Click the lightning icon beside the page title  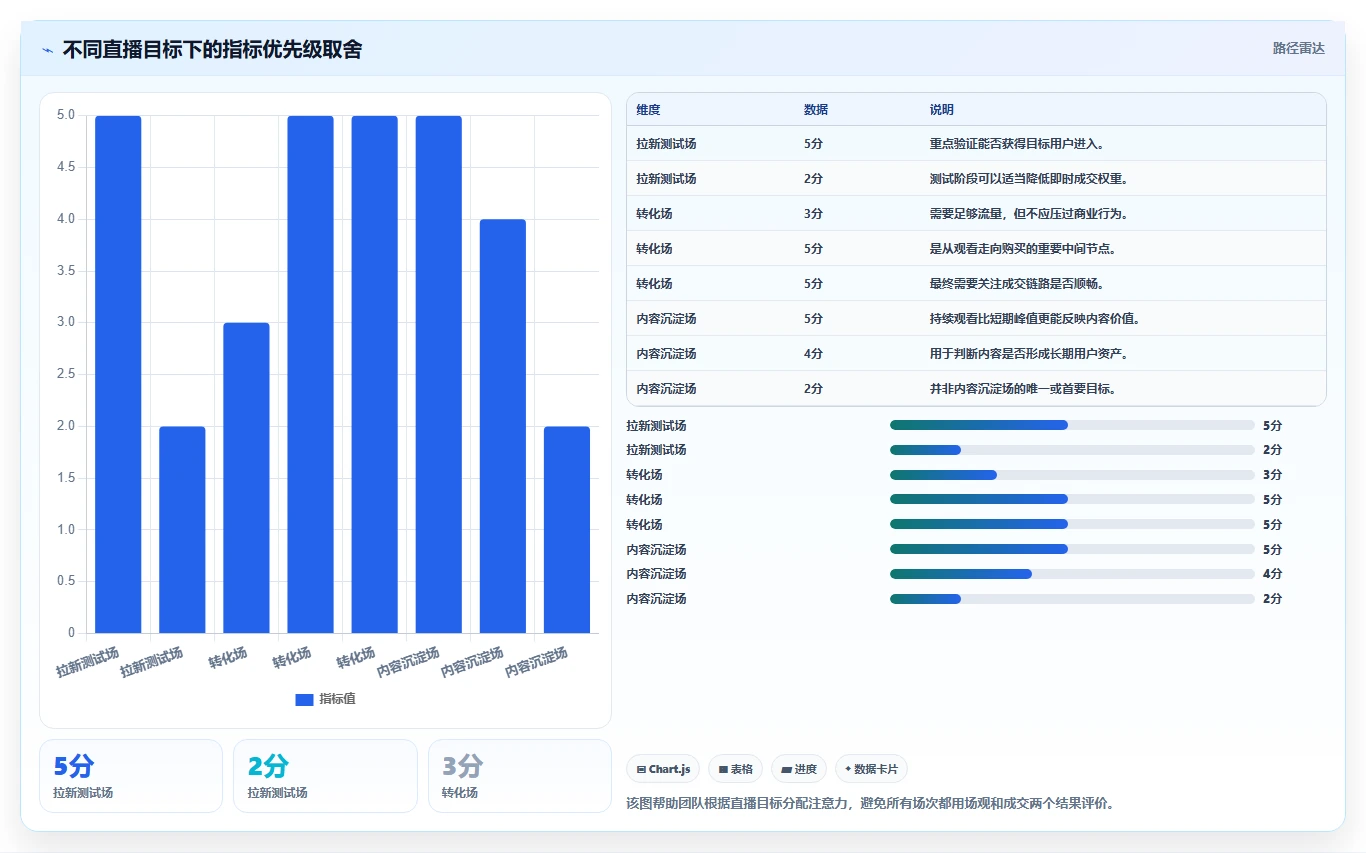pyautogui.click(x=48, y=50)
